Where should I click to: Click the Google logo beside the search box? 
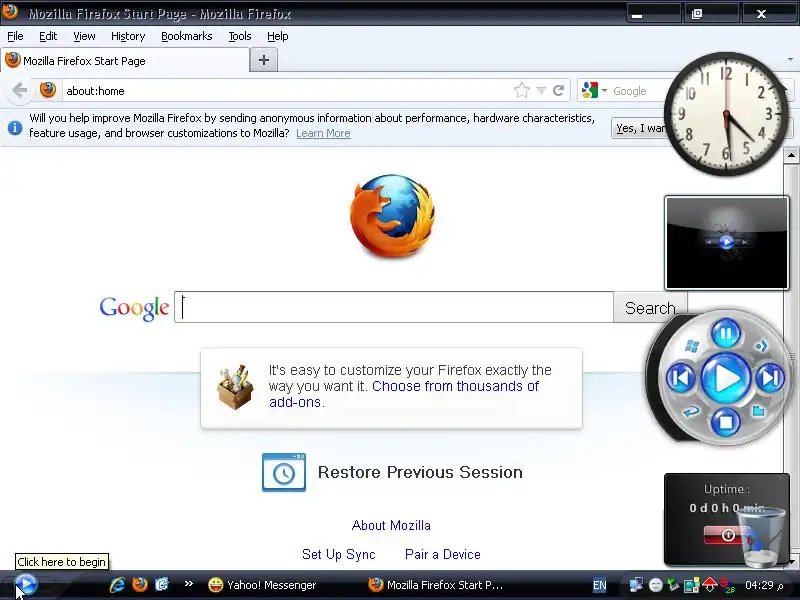(134, 308)
